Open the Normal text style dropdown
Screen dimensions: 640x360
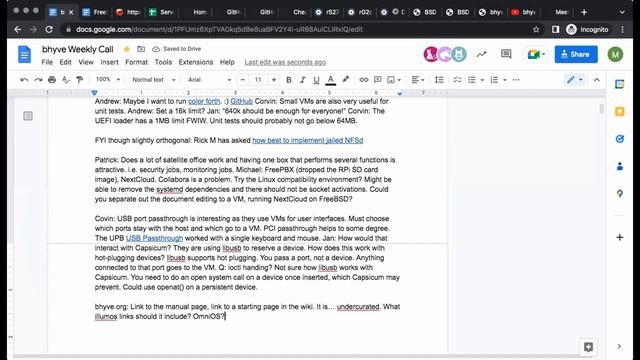pyautogui.click(x=153, y=80)
